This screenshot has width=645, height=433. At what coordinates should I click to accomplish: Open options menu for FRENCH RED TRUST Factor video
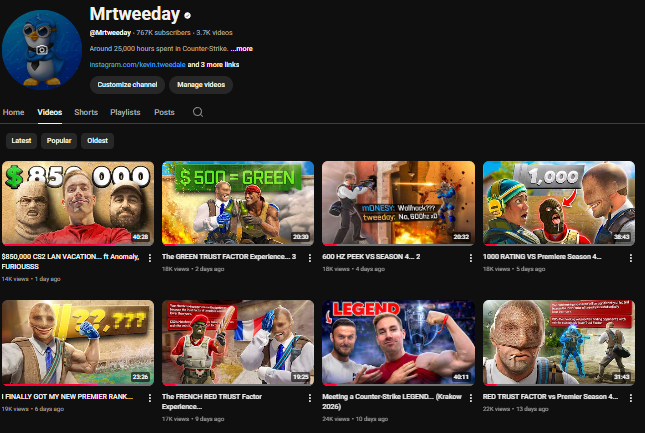tap(310, 398)
